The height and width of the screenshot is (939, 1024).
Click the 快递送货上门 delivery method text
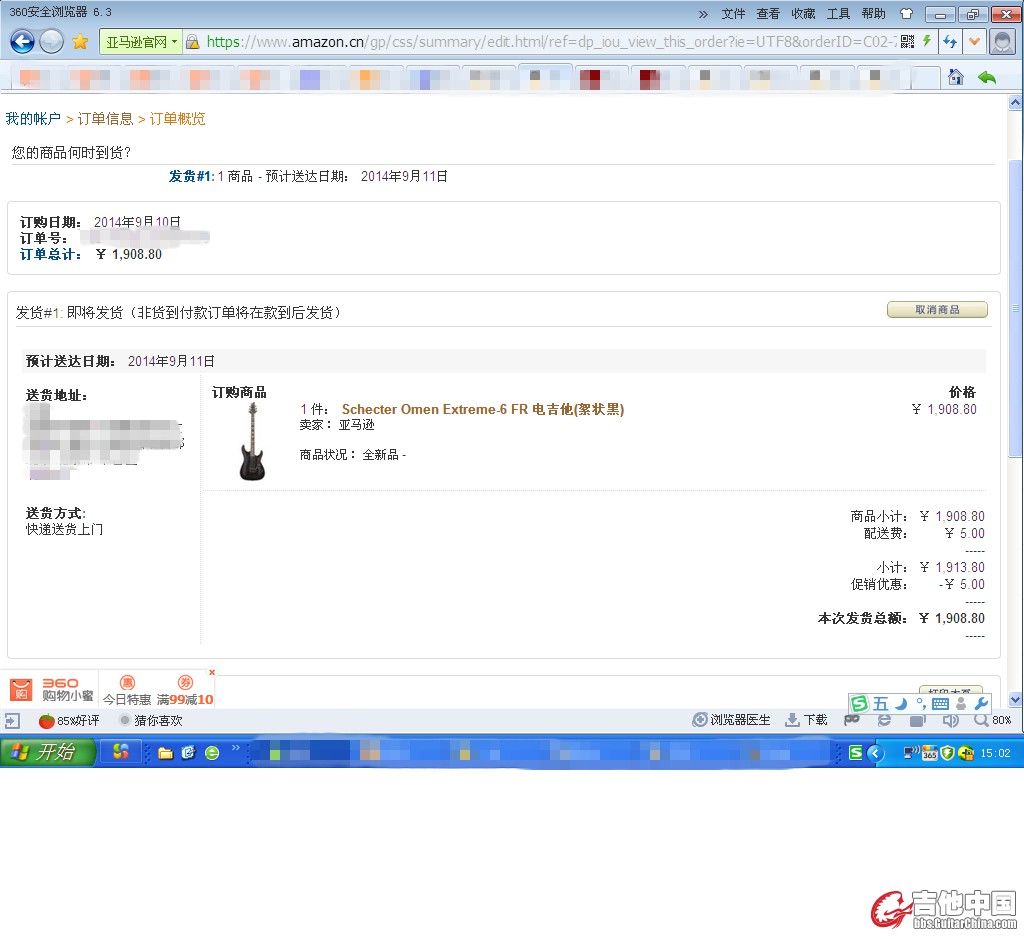(65, 530)
